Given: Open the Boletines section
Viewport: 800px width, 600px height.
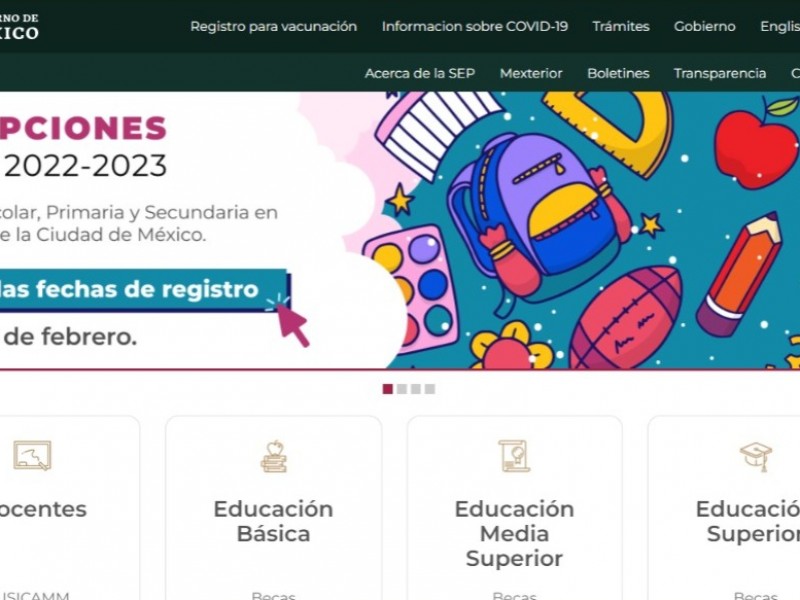Looking at the screenshot, I should [x=618, y=73].
